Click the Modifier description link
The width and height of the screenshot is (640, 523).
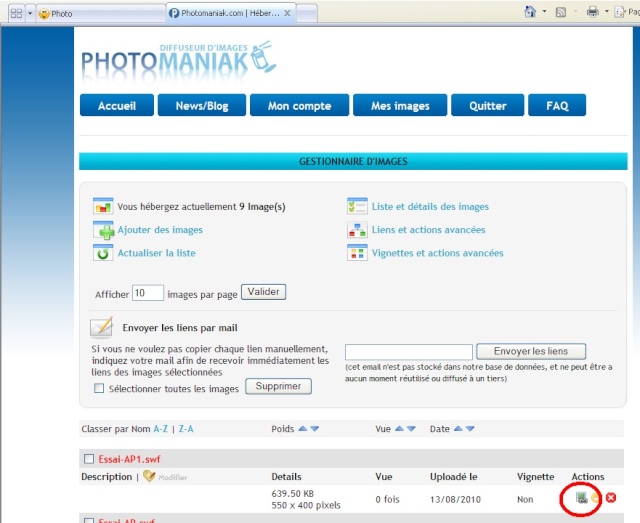[x=173, y=477]
